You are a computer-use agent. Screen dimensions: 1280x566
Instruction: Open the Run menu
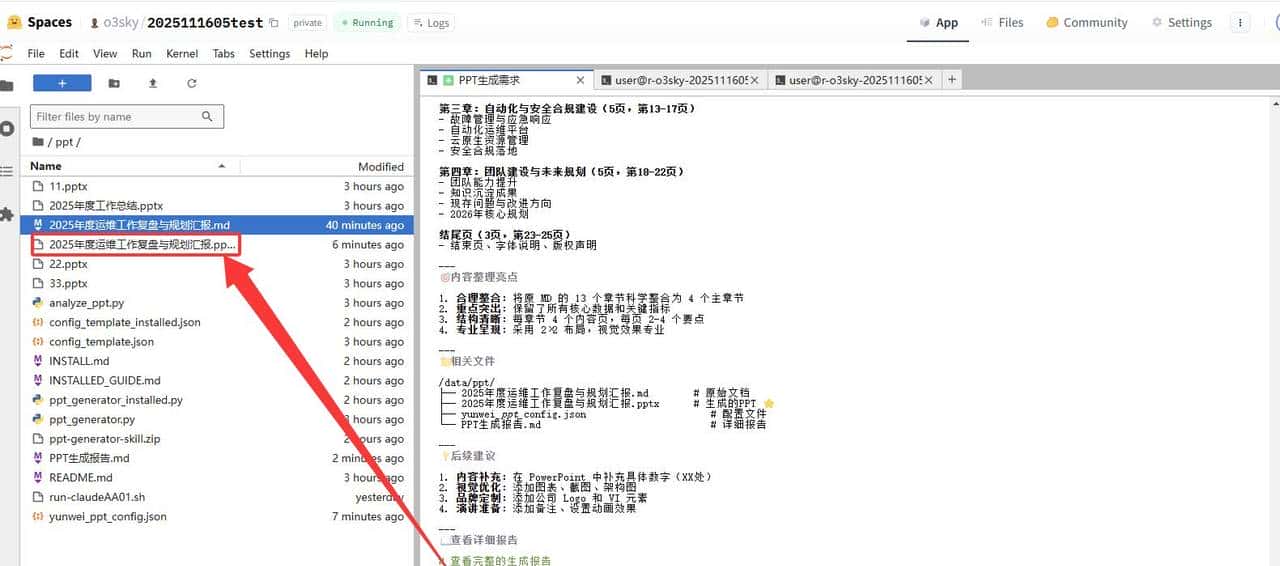click(142, 53)
